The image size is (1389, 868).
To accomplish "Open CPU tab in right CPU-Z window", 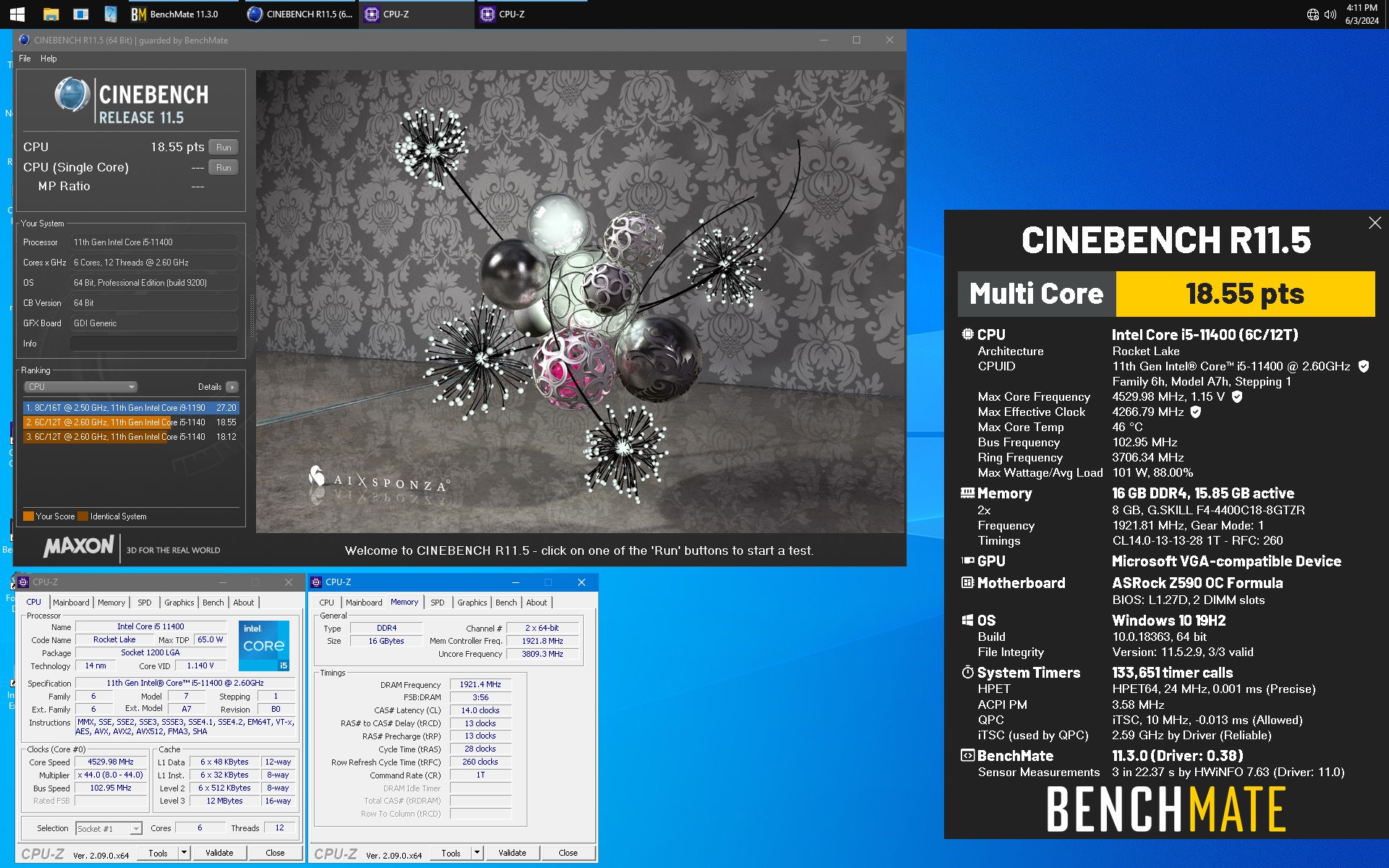I will [327, 603].
